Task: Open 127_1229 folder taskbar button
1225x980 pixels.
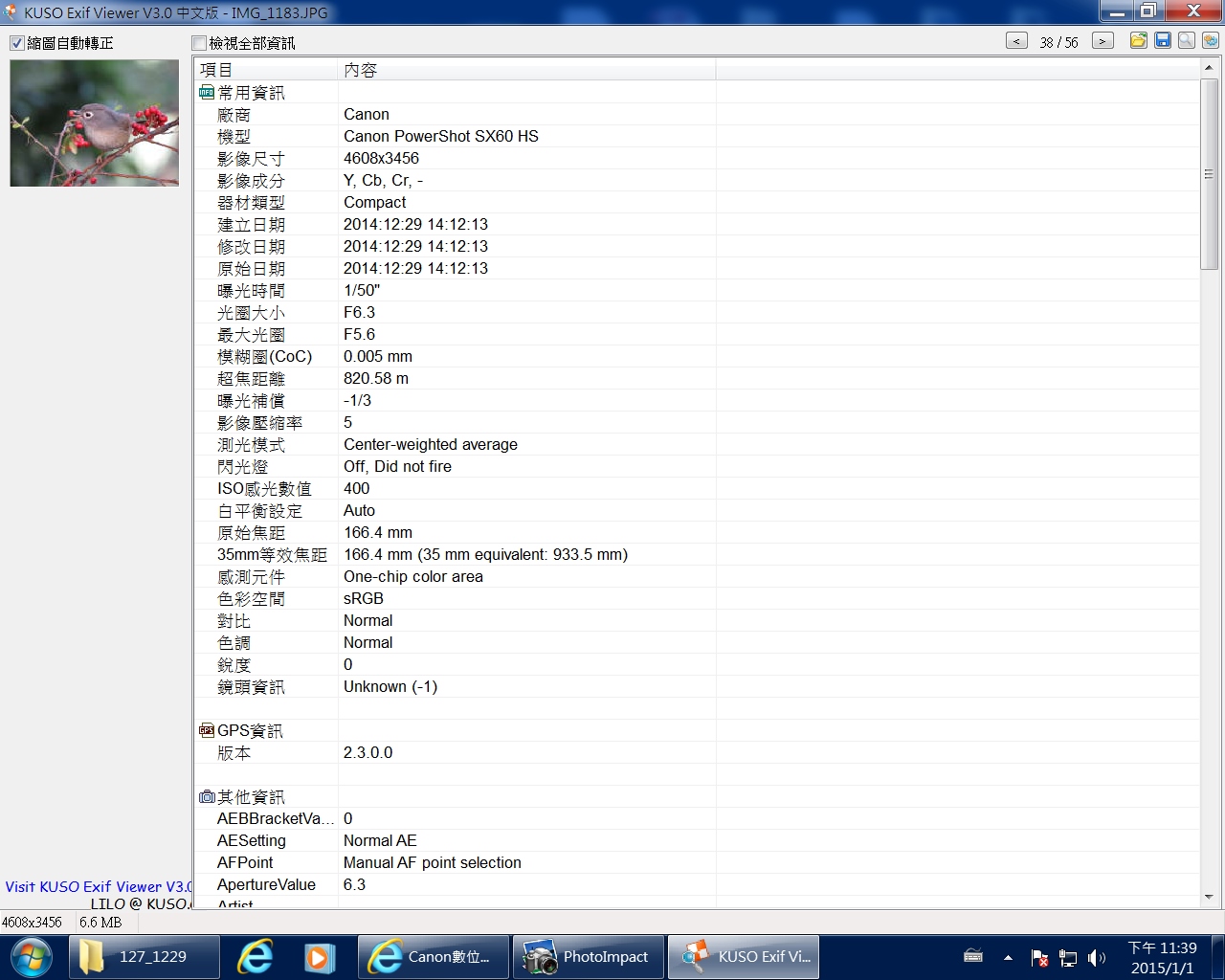Action: 145,956
